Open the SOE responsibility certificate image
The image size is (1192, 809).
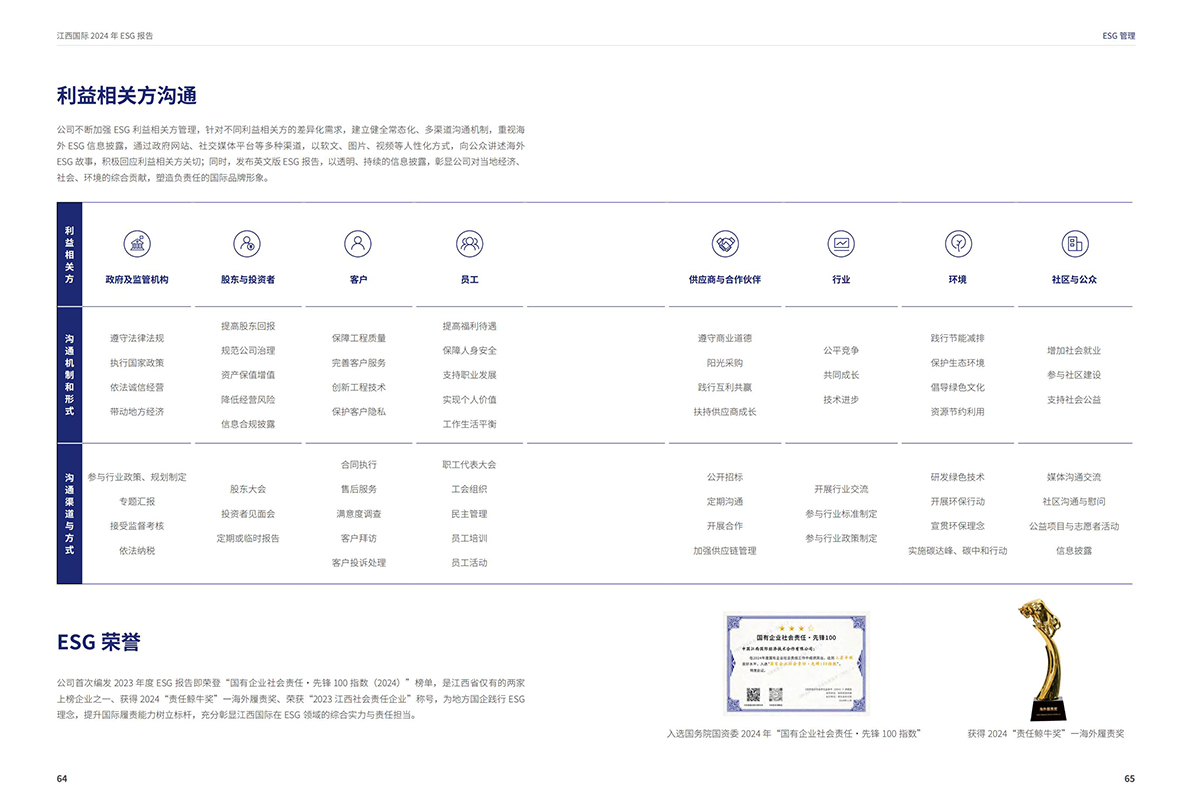coord(796,664)
